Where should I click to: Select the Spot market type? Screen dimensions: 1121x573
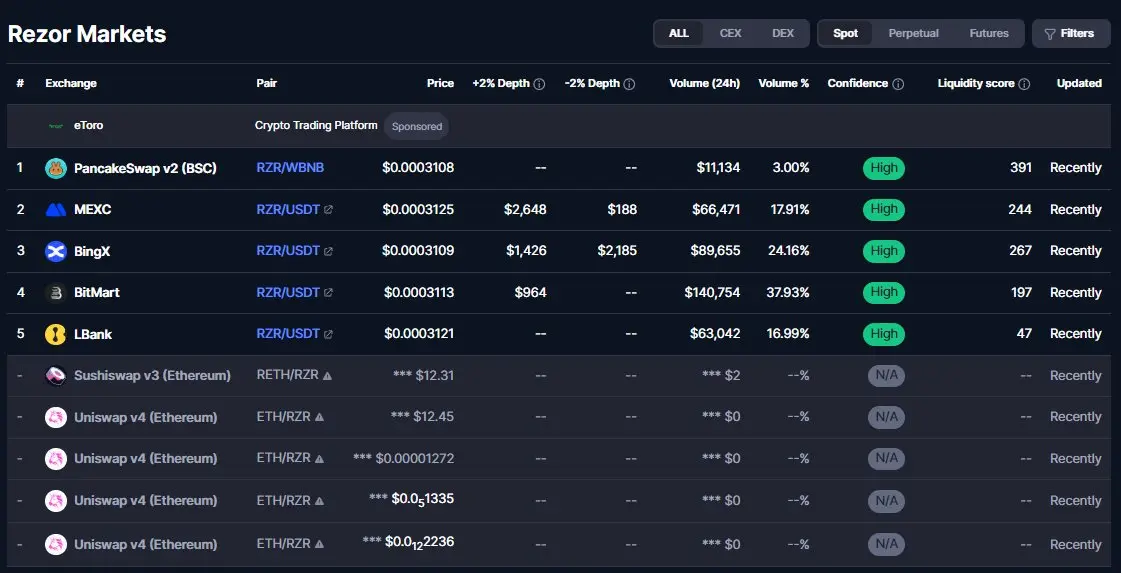pos(845,34)
